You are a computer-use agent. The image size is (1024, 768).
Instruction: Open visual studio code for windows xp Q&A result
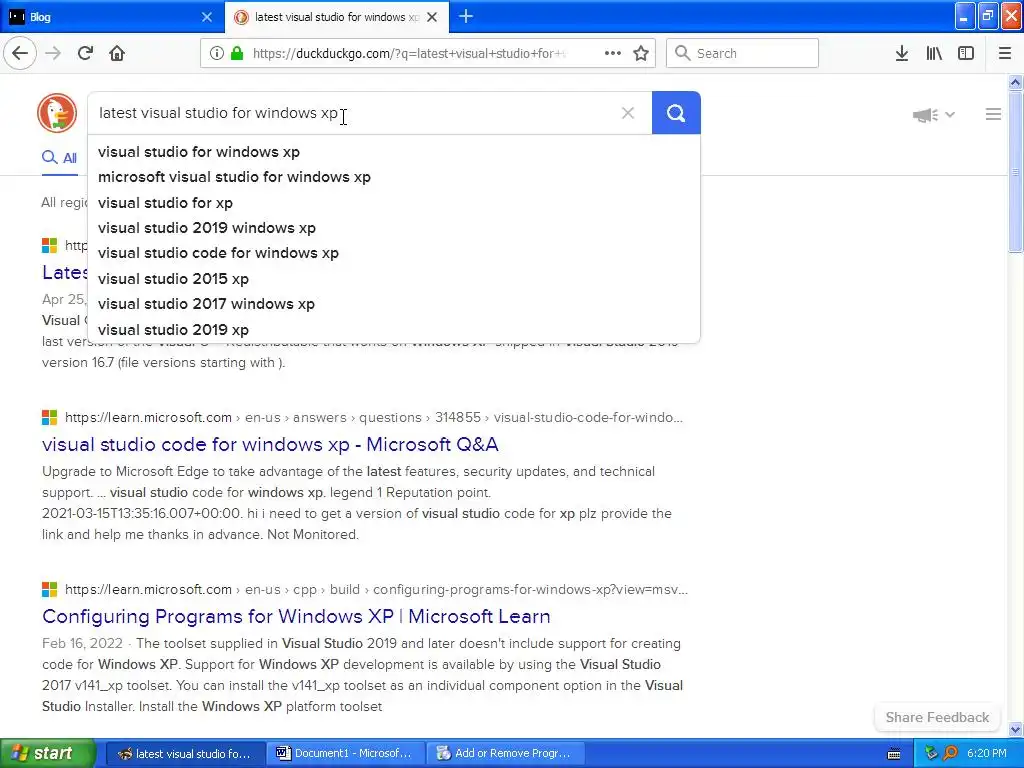pos(270,445)
